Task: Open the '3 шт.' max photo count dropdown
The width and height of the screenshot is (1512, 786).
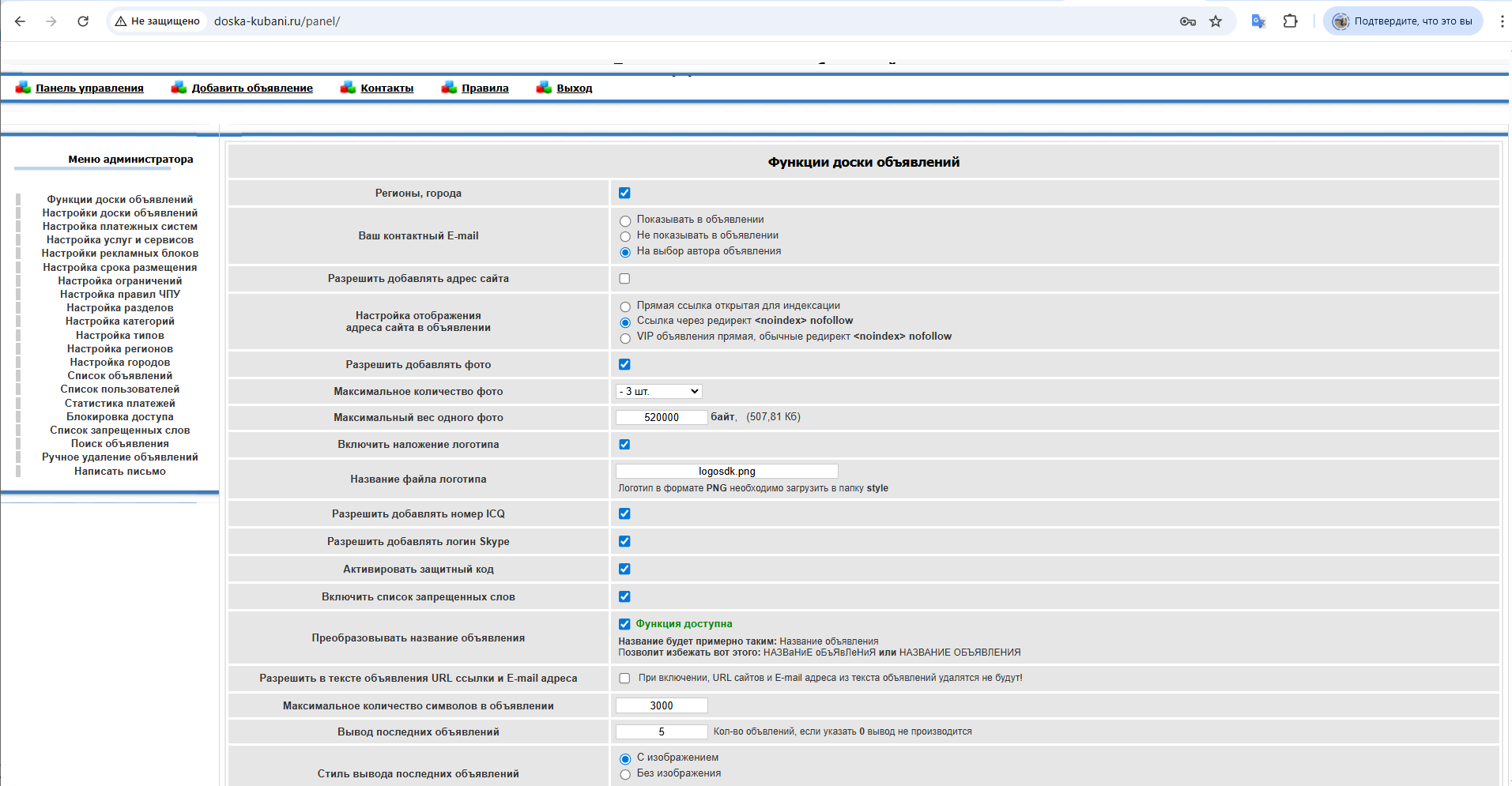Action: point(658,391)
